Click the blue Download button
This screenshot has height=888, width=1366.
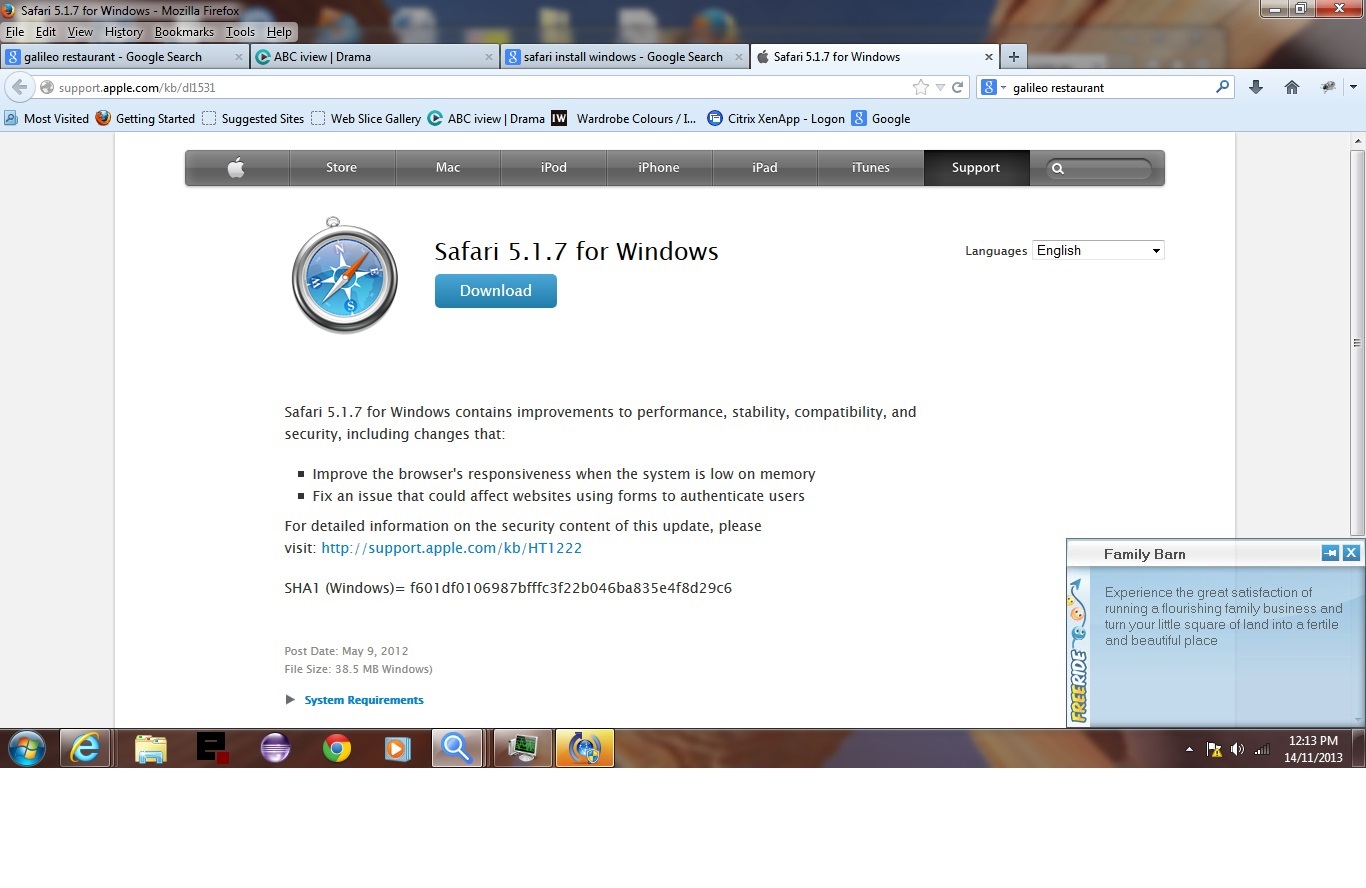pos(495,291)
